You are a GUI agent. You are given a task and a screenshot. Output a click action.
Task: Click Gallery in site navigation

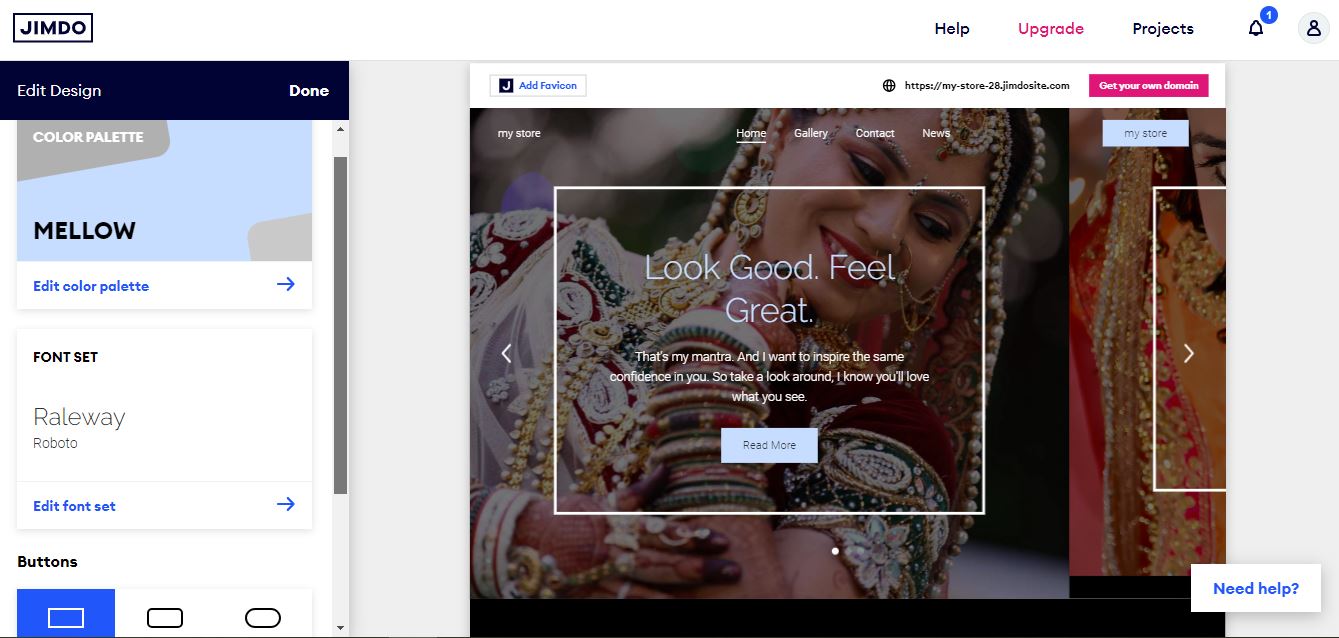point(811,133)
